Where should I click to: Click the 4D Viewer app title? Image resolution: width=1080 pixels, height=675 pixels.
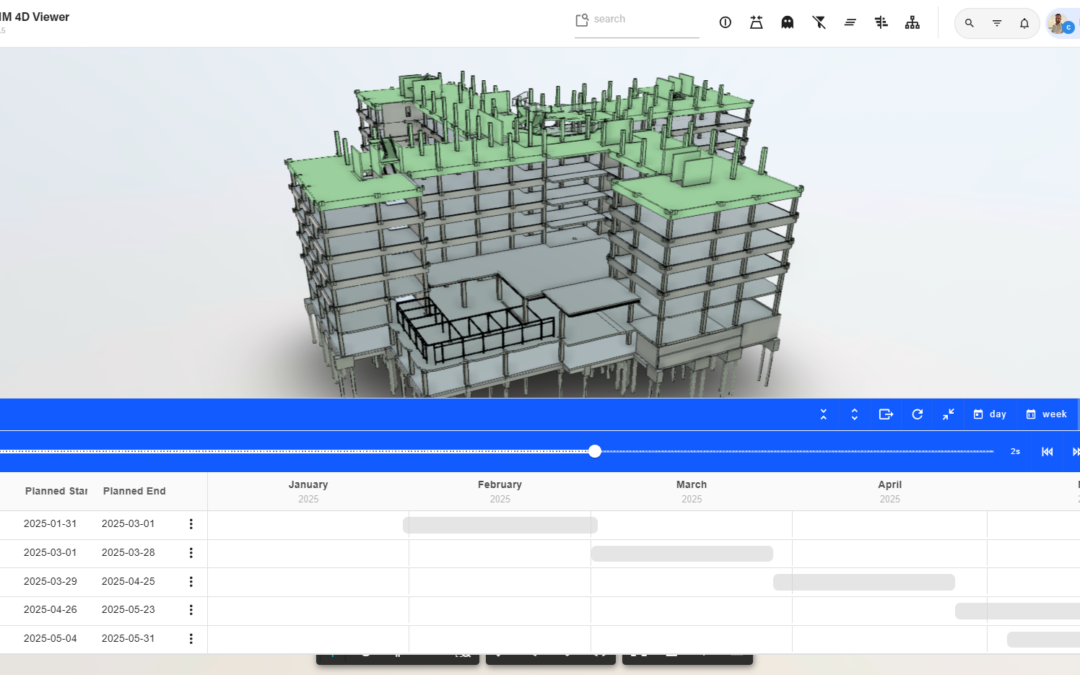pyautogui.click(x=34, y=17)
